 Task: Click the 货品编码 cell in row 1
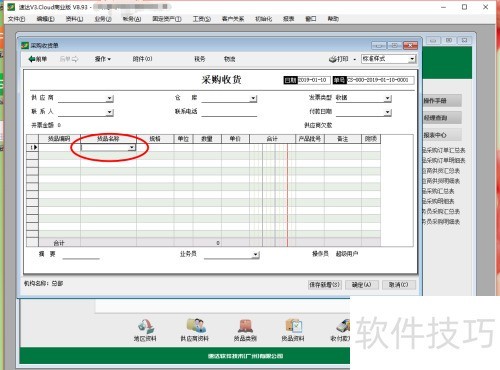click(59, 147)
